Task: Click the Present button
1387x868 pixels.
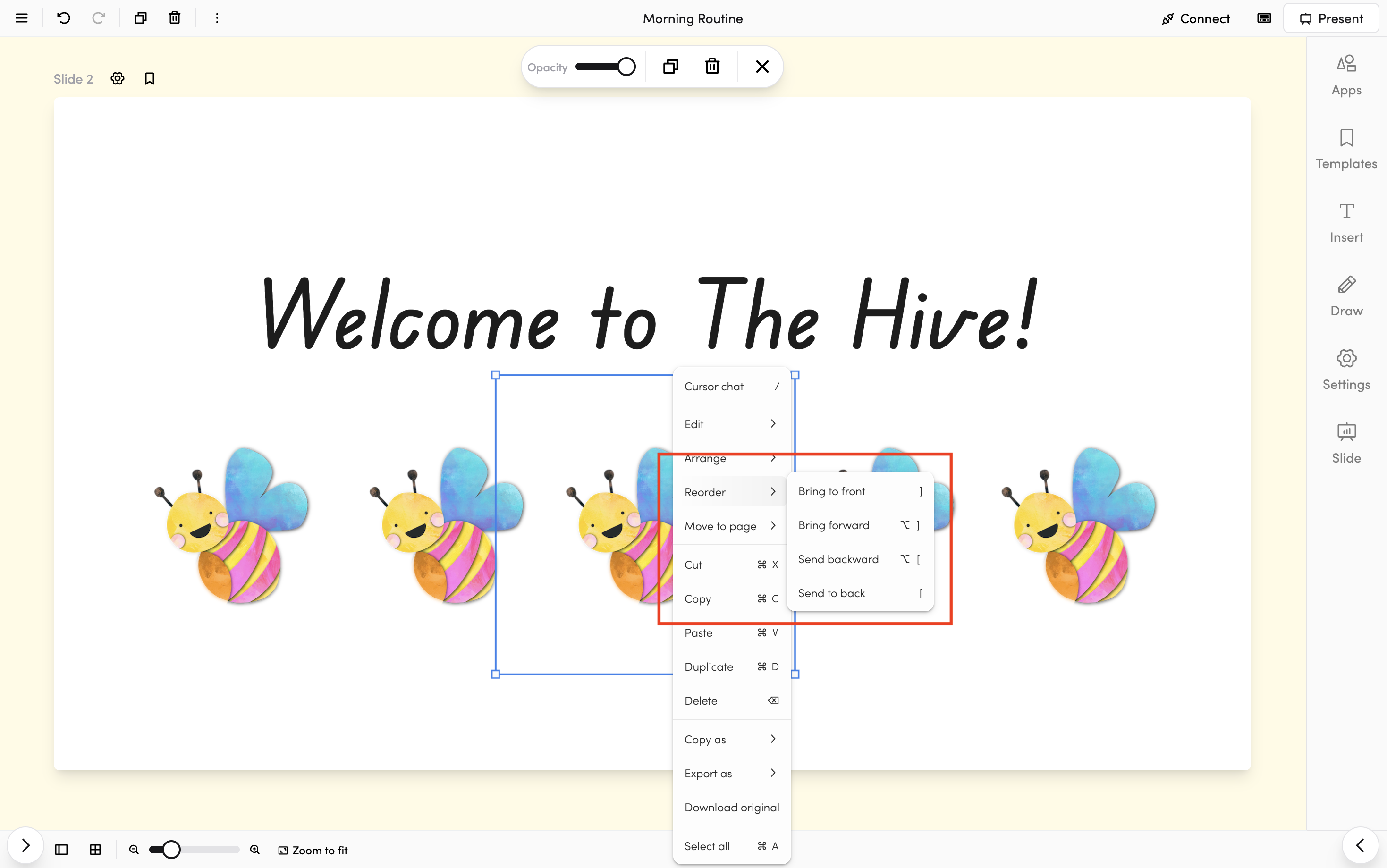Action: pyautogui.click(x=1331, y=18)
